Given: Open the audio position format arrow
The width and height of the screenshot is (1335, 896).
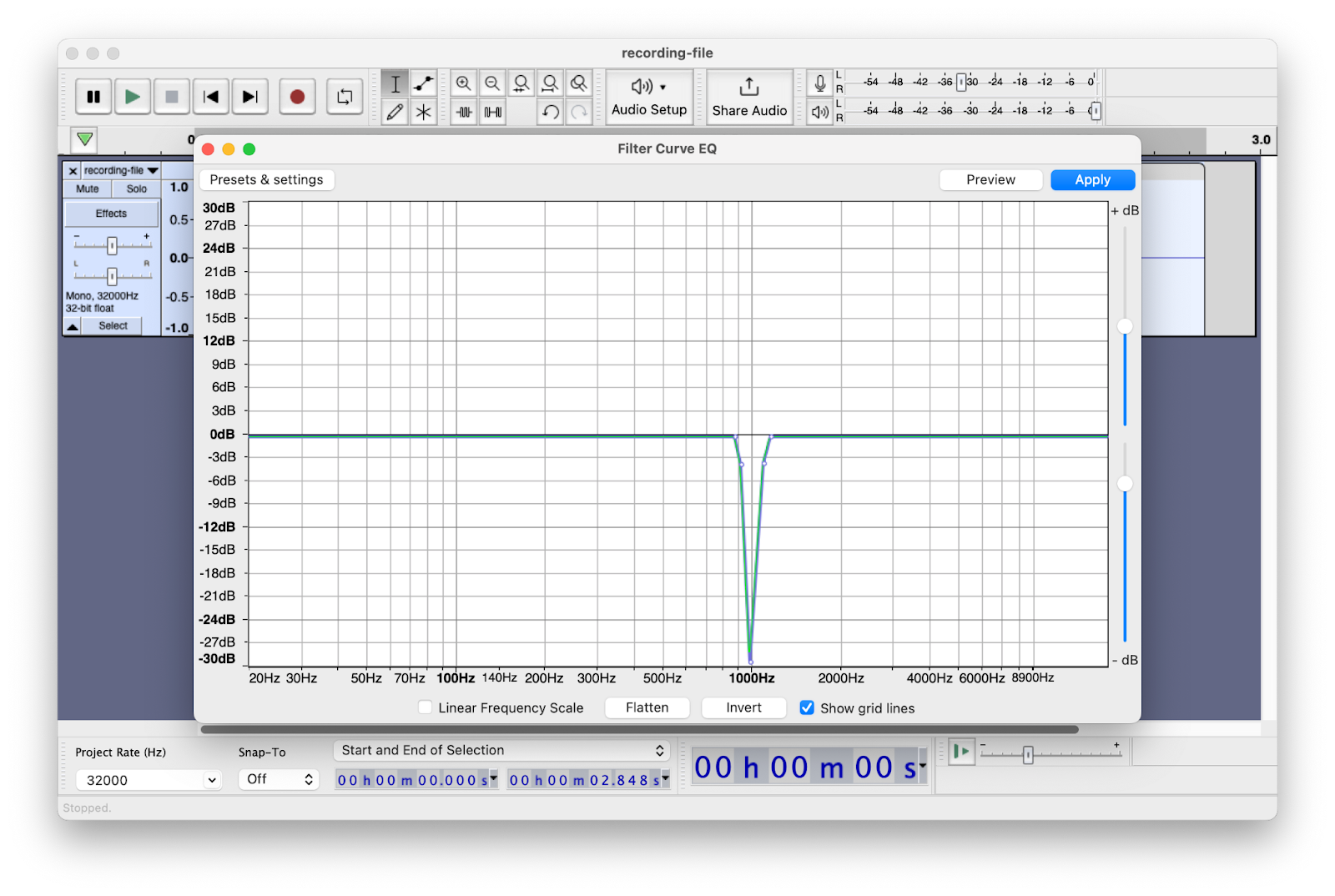Looking at the screenshot, I should (x=923, y=765).
